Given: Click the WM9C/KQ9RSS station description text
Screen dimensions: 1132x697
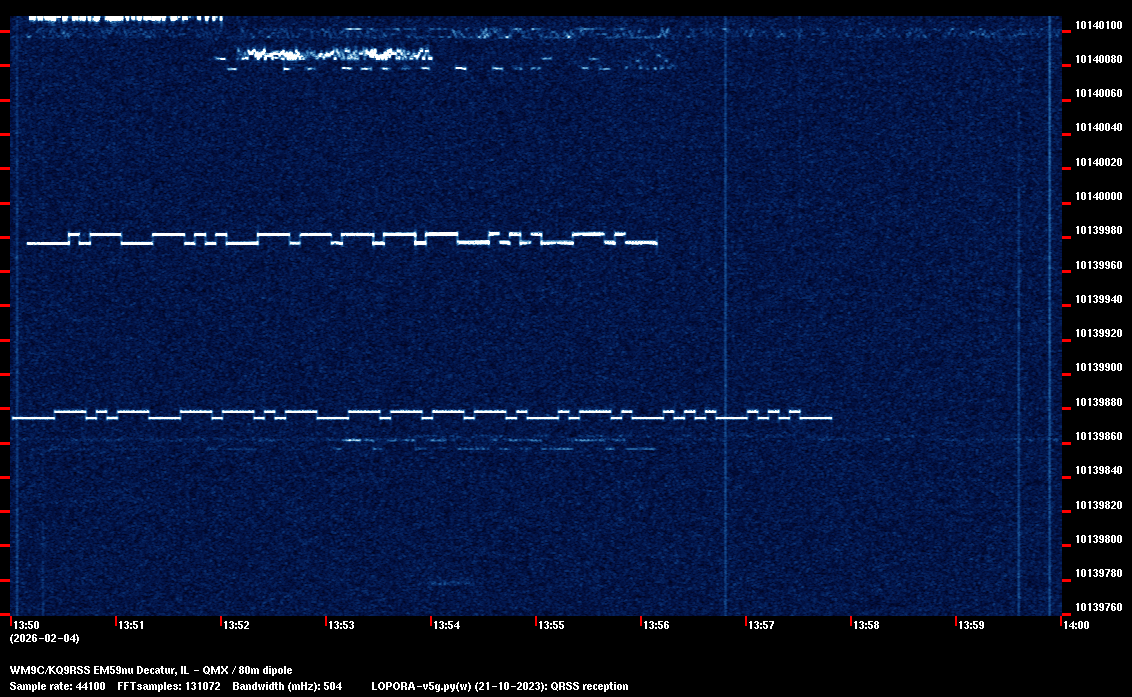Looking at the screenshot, I should pos(151,670).
